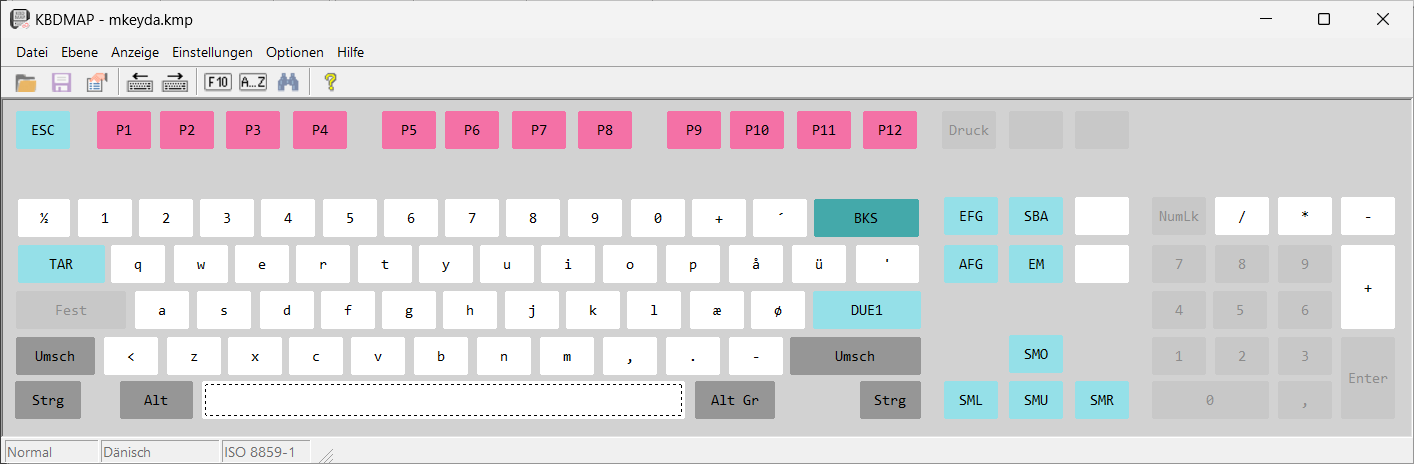This screenshot has height=464, width=1414.
Task: Click the A..Z toolbar icon
Action: click(x=253, y=83)
